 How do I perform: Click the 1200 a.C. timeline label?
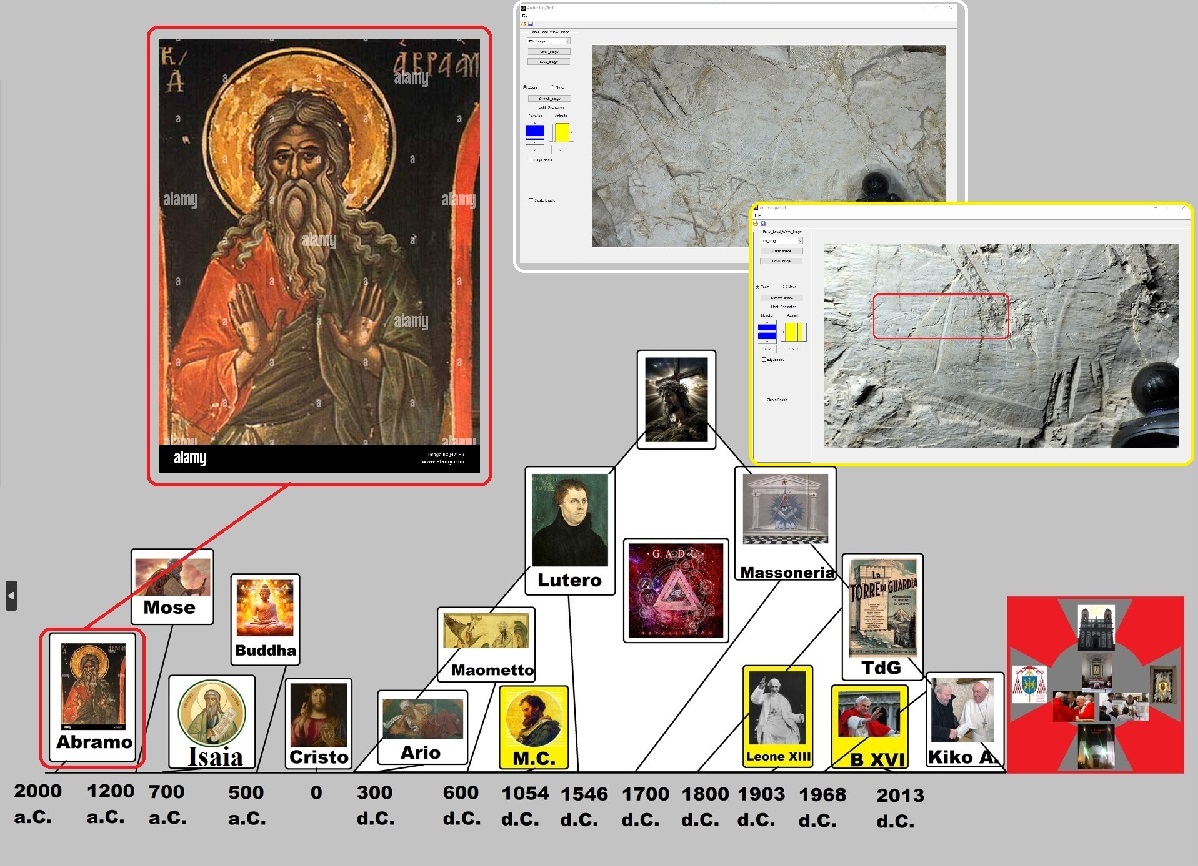tap(109, 803)
